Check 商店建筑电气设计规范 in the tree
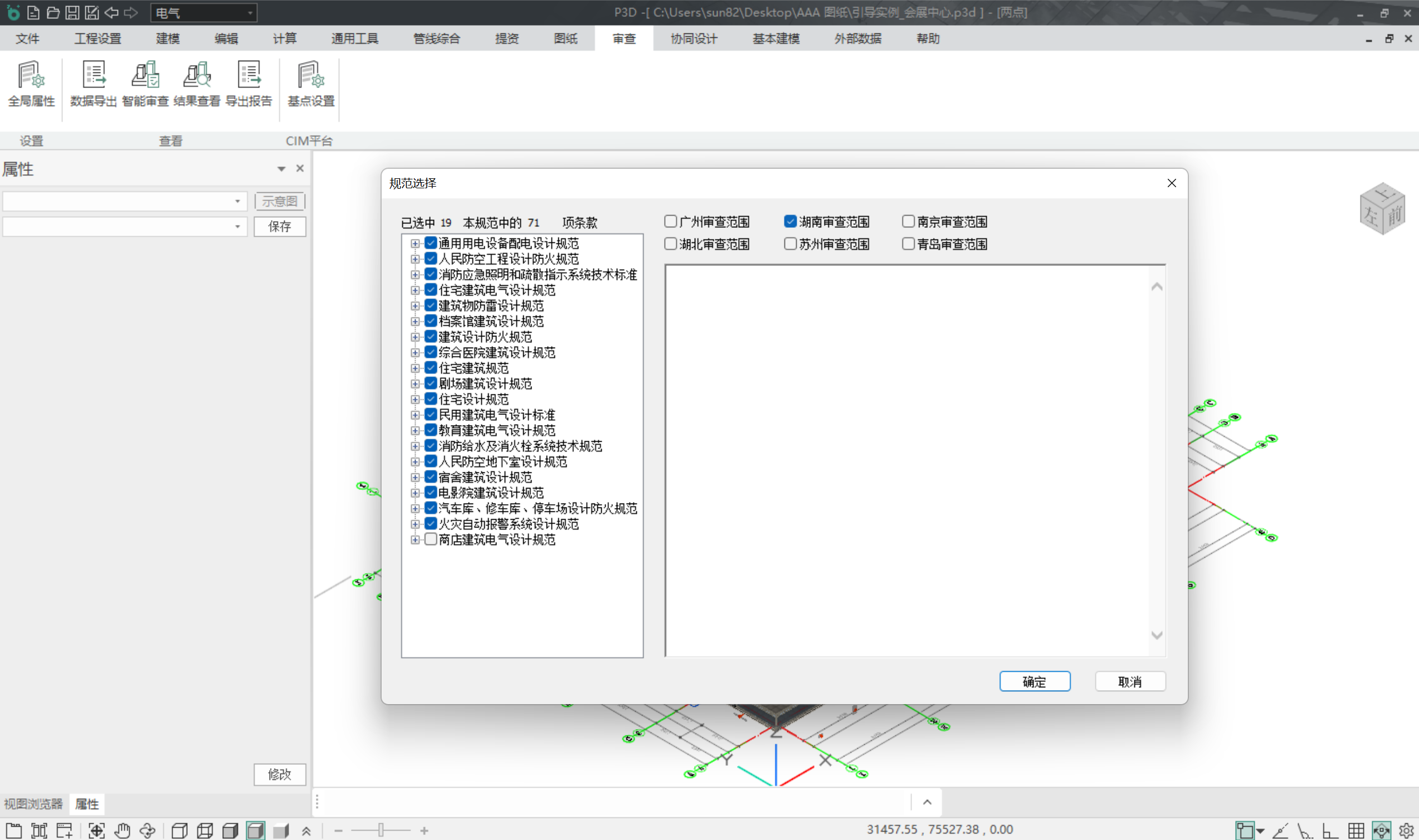The height and width of the screenshot is (840, 1419). point(431,539)
